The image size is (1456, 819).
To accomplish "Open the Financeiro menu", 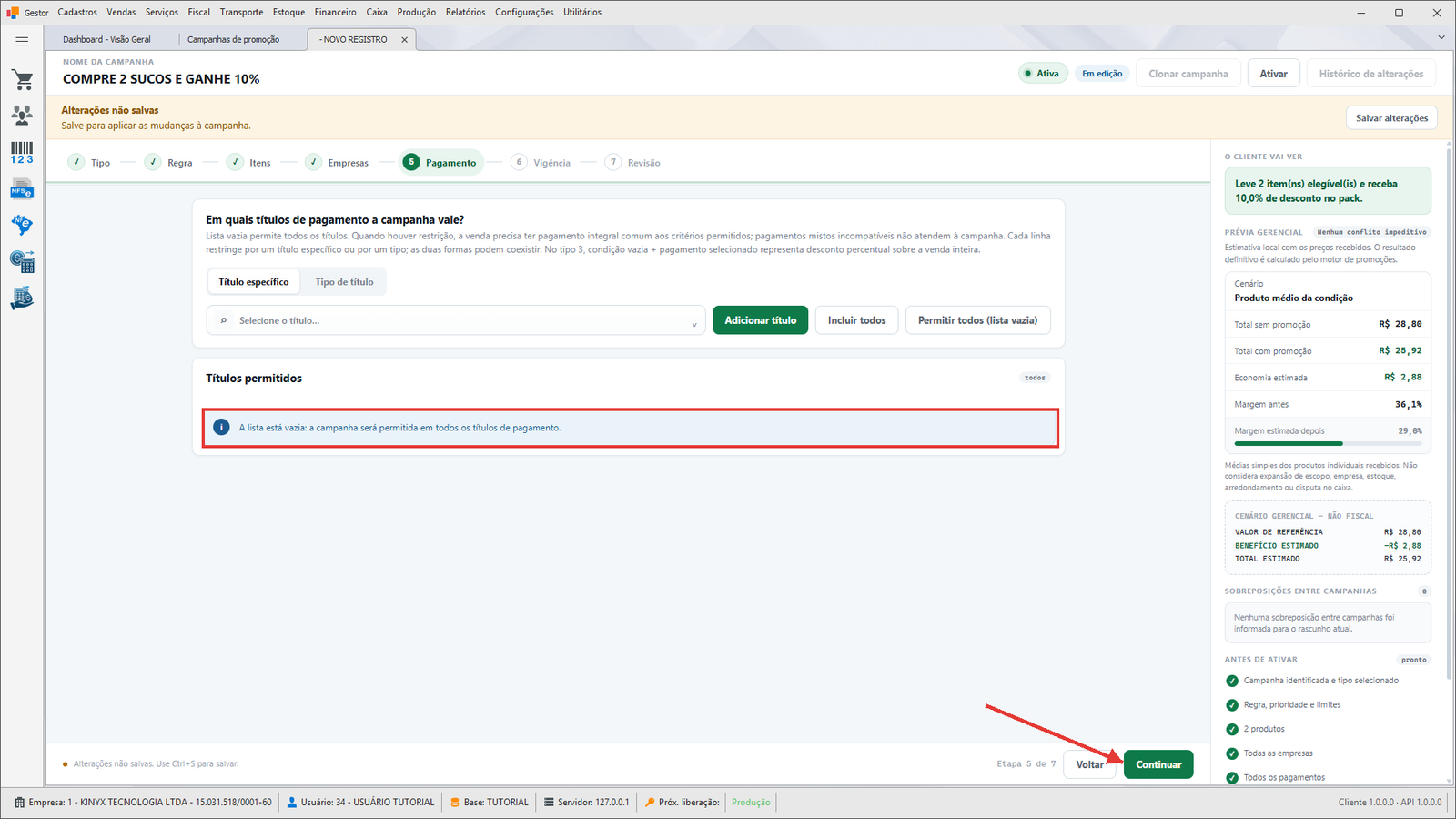I will 335,13.
